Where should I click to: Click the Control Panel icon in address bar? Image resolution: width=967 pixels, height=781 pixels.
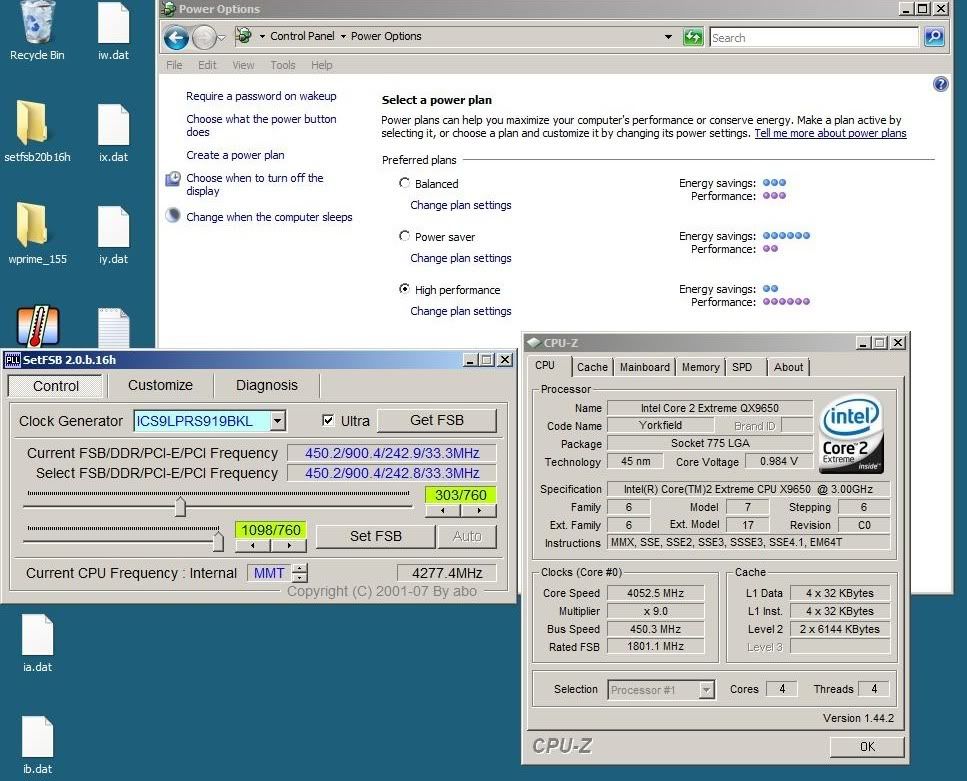pos(244,36)
